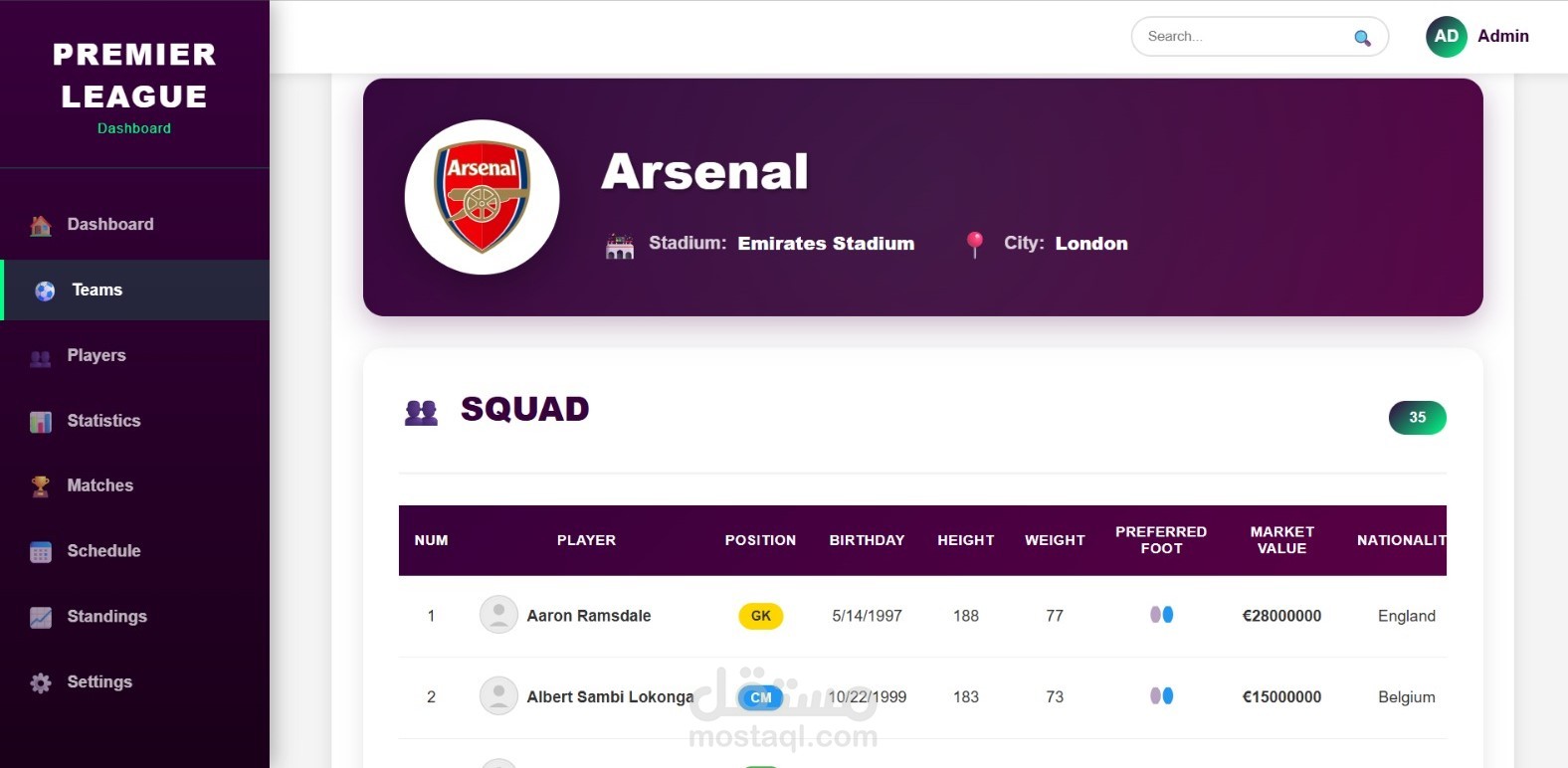This screenshot has width=1568, height=768.
Task: Select the Albert Sambi Lokonga player name
Action: click(x=610, y=697)
